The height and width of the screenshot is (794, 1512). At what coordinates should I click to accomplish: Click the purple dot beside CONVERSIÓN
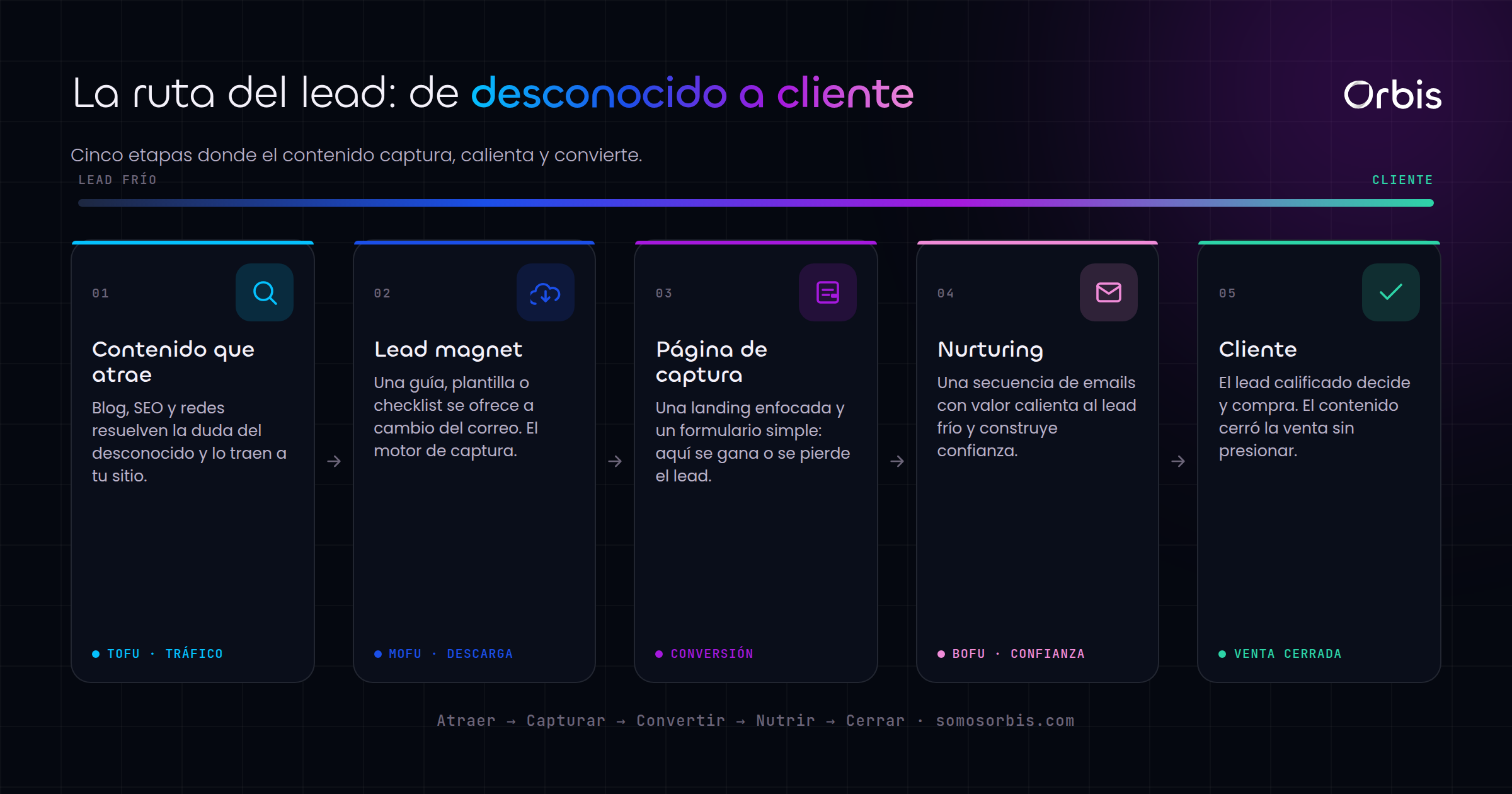pyautogui.click(x=659, y=654)
